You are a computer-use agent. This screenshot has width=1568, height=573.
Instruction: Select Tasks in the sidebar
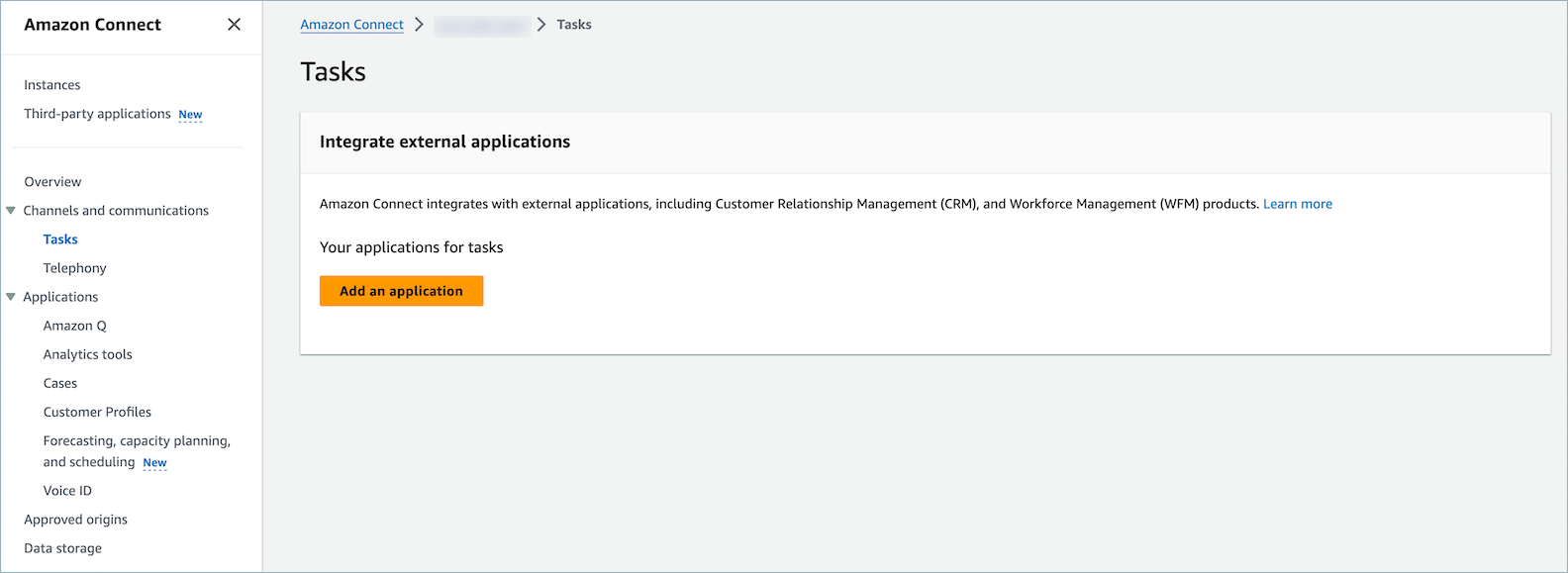click(x=60, y=239)
